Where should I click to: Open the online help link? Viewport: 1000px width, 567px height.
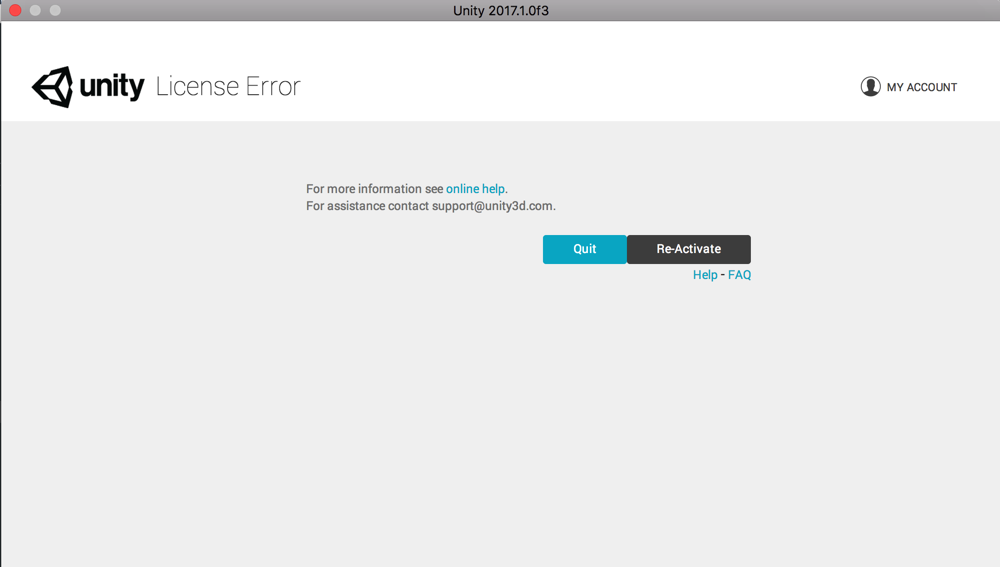pyautogui.click(x=475, y=189)
